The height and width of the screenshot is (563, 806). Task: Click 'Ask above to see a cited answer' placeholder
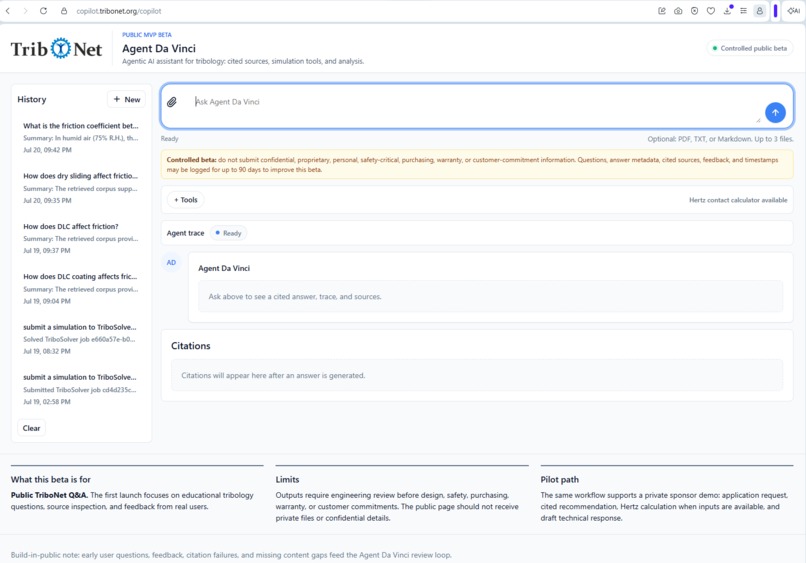pos(295,297)
